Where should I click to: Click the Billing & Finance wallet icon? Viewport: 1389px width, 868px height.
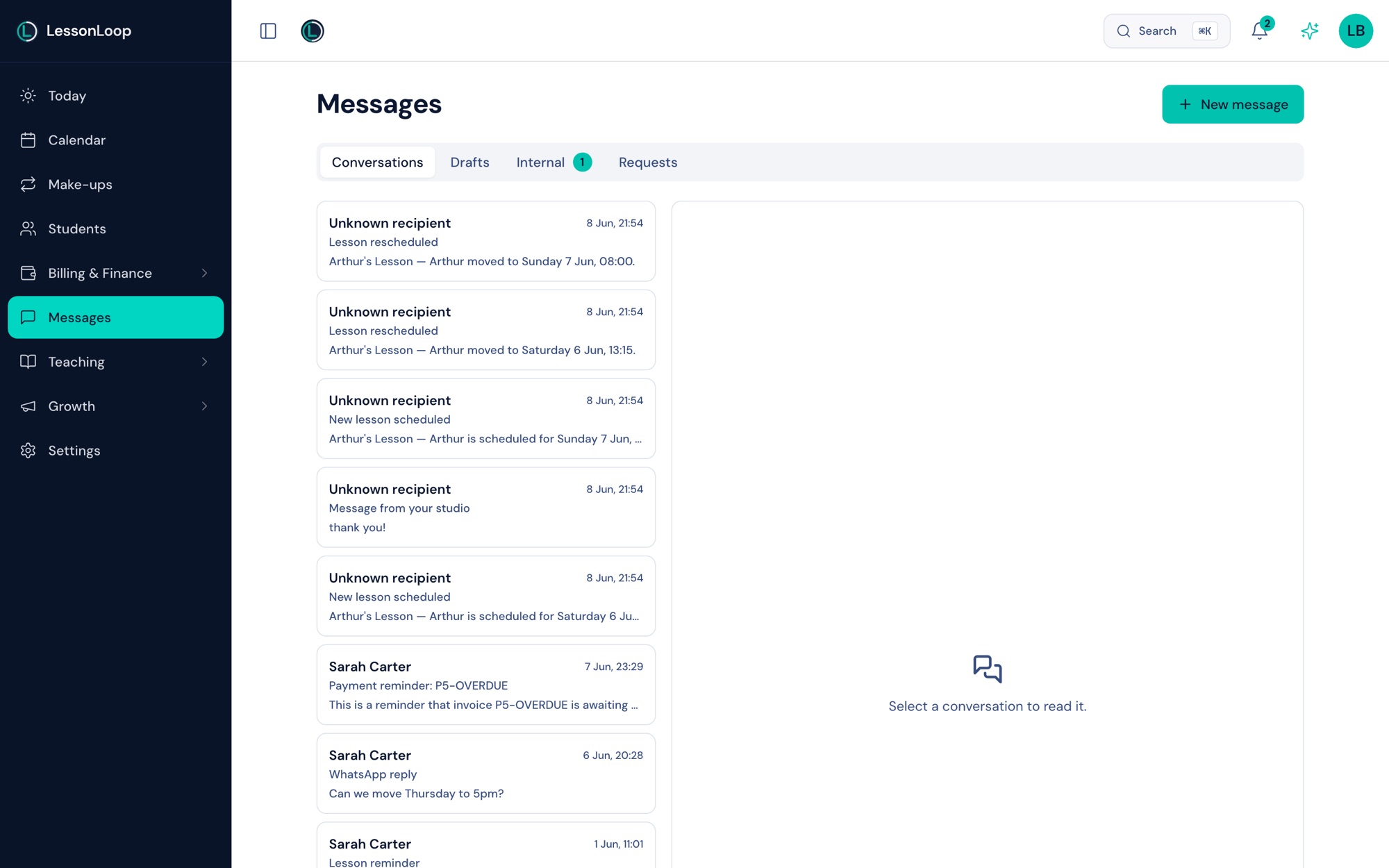[x=28, y=274]
